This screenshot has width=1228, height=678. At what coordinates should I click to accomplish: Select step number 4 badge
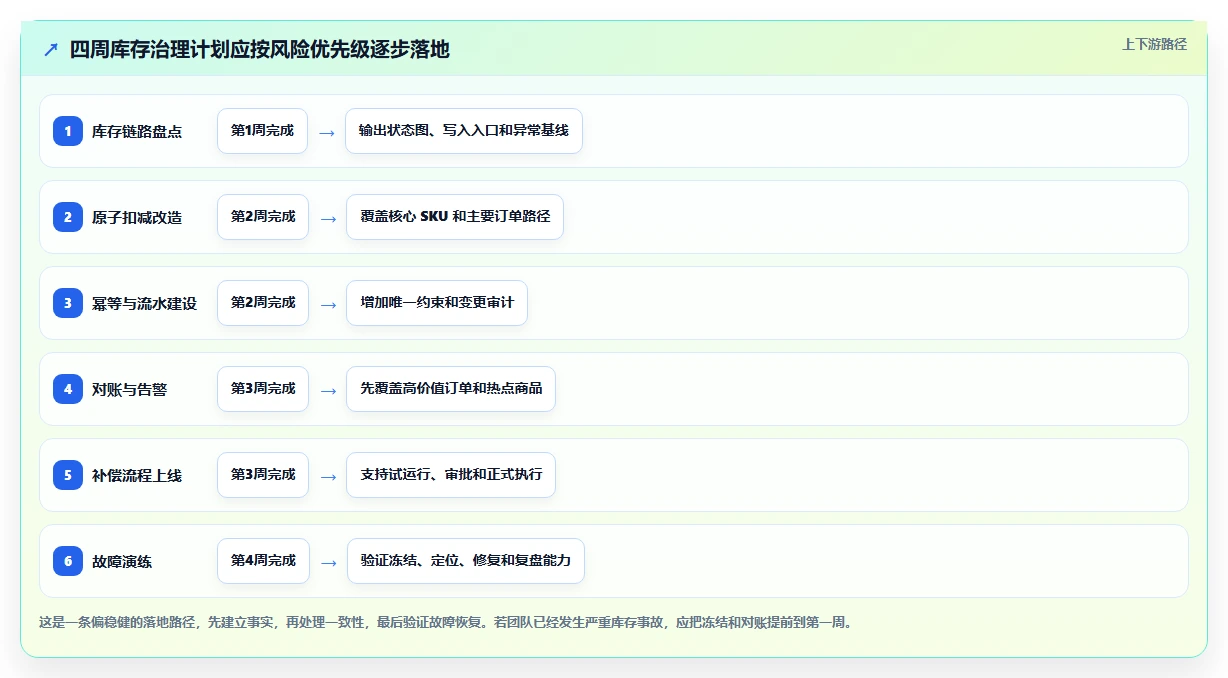pos(68,389)
